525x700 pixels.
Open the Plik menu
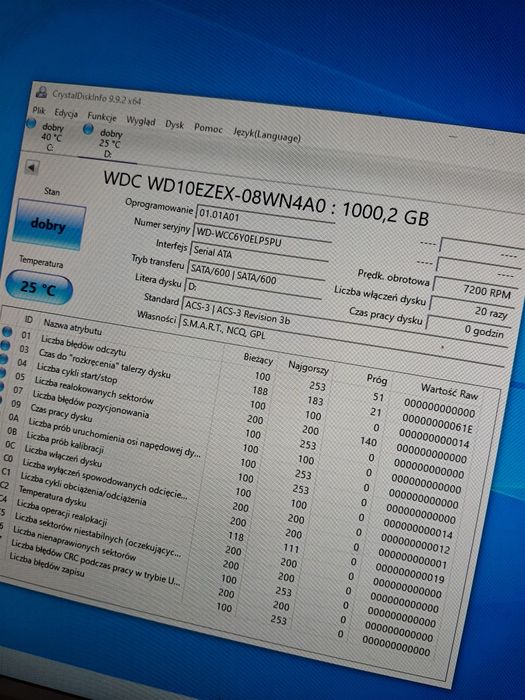(39, 110)
